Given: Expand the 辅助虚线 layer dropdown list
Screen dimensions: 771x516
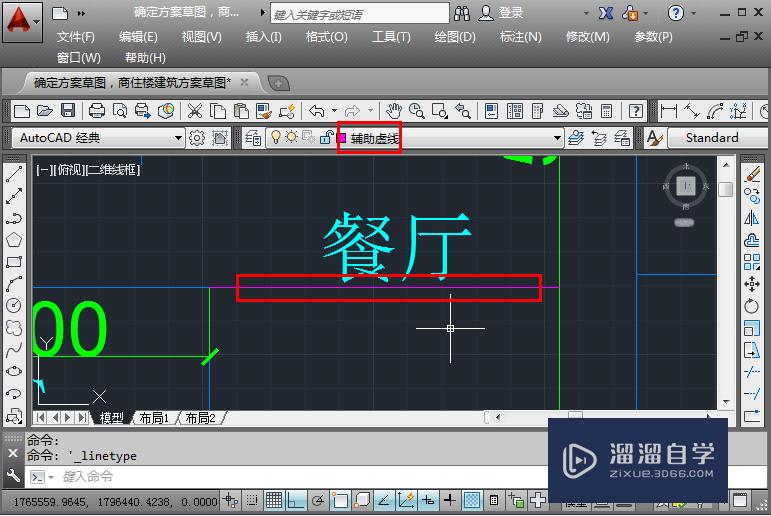Looking at the screenshot, I should (557, 138).
